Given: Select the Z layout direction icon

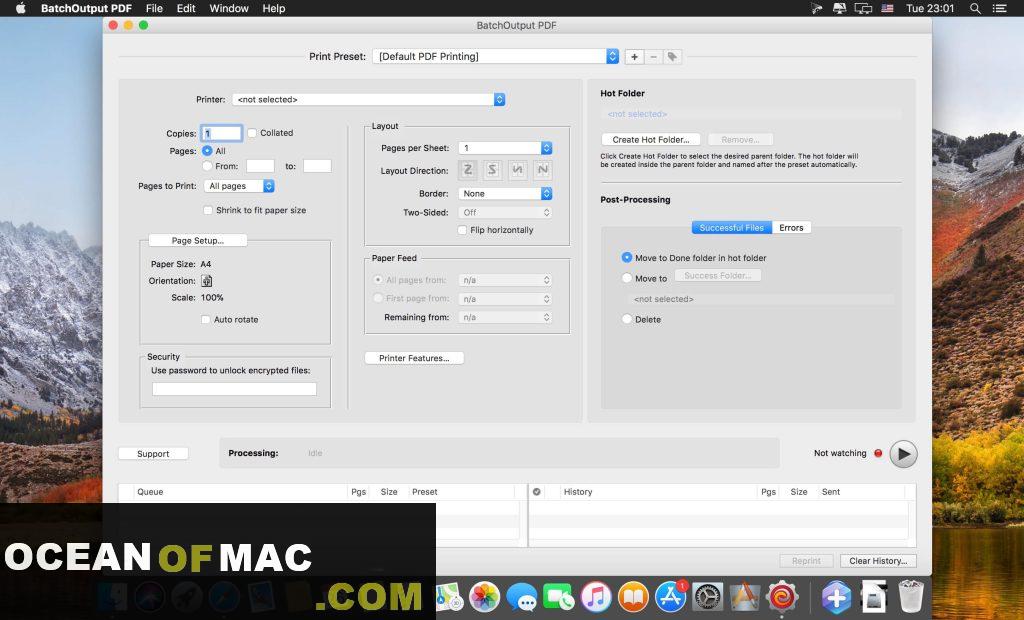Looking at the screenshot, I should tap(468, 170).
